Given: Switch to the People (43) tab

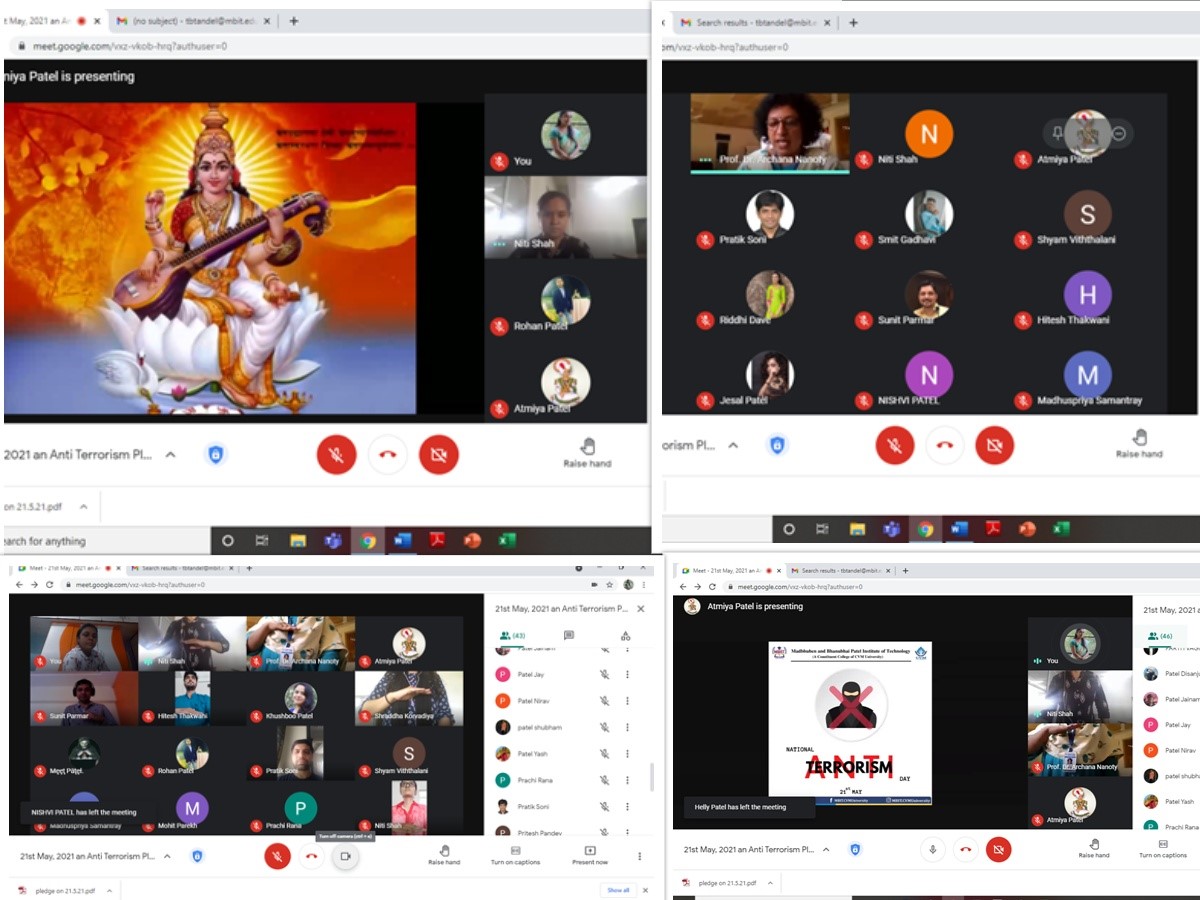Looking at the screenshot, I should [x=513, y=635].
